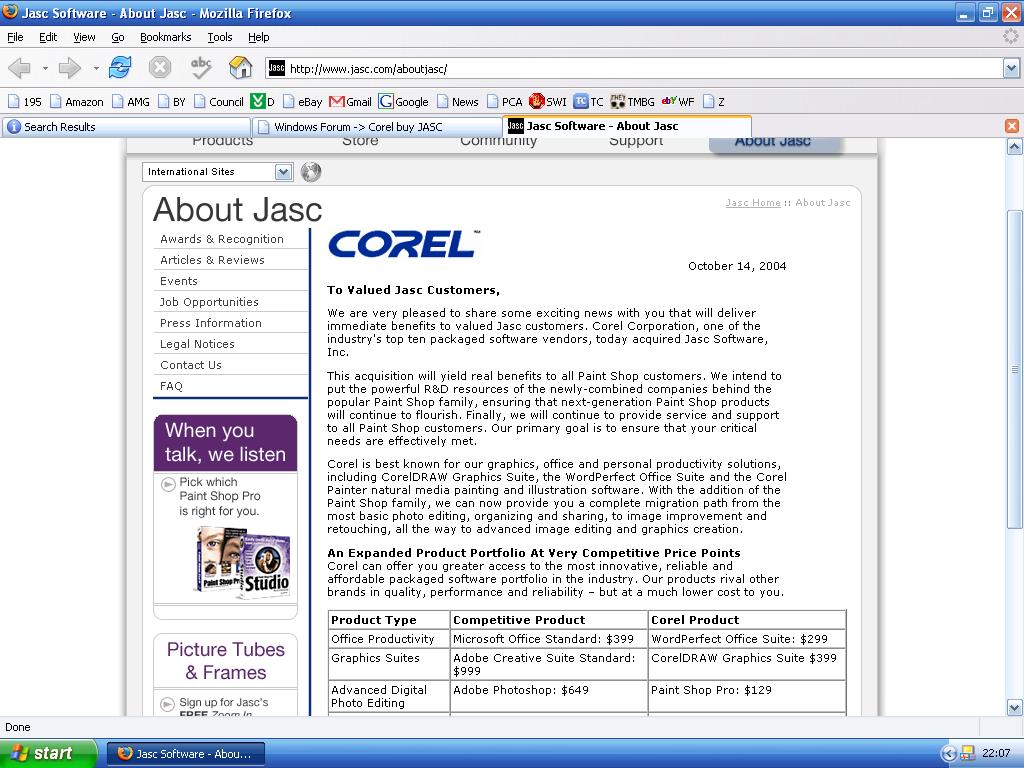The height and width of the screenshot is (768, 1024).
Task: Click the vertical scrollbar thumb
Action: tap(1014, 369)
